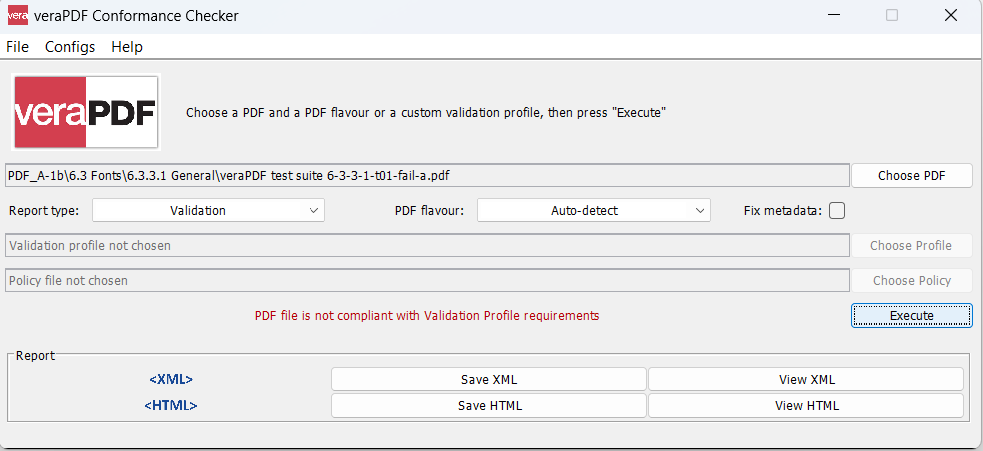This screenshot has width=983, height=451.
Task: Click the Choose Policy button
Action: (x=912, y=280)
